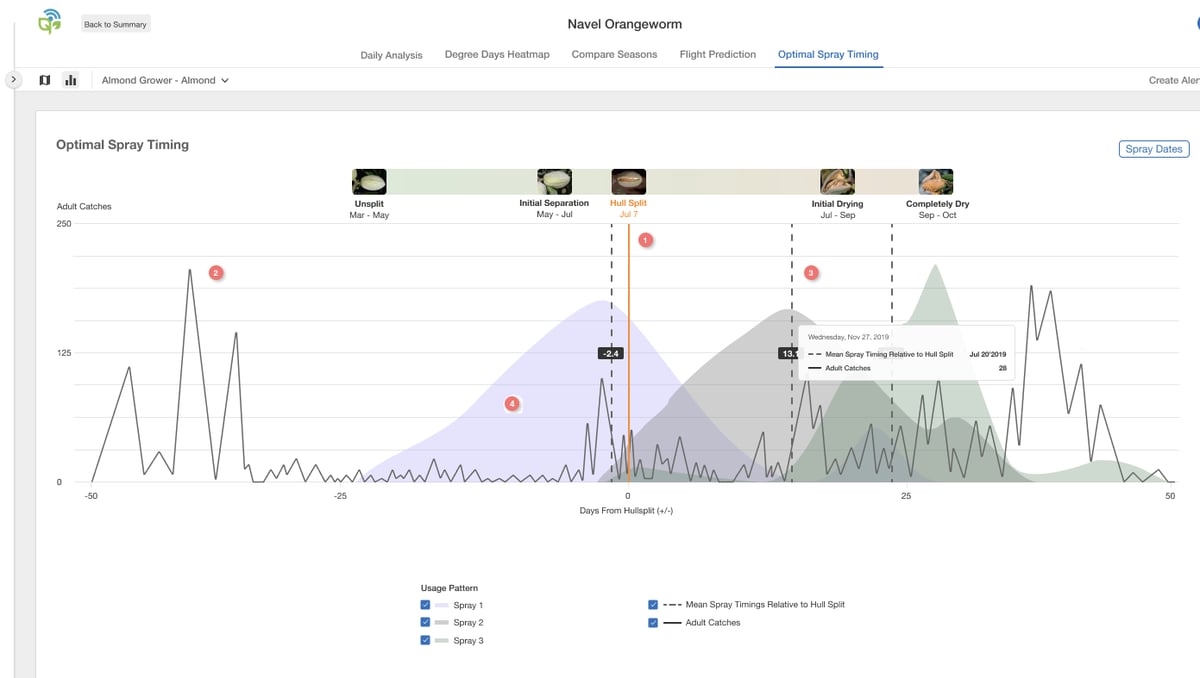Open the Almond Grower - Almond dropdown

[165, 80]
